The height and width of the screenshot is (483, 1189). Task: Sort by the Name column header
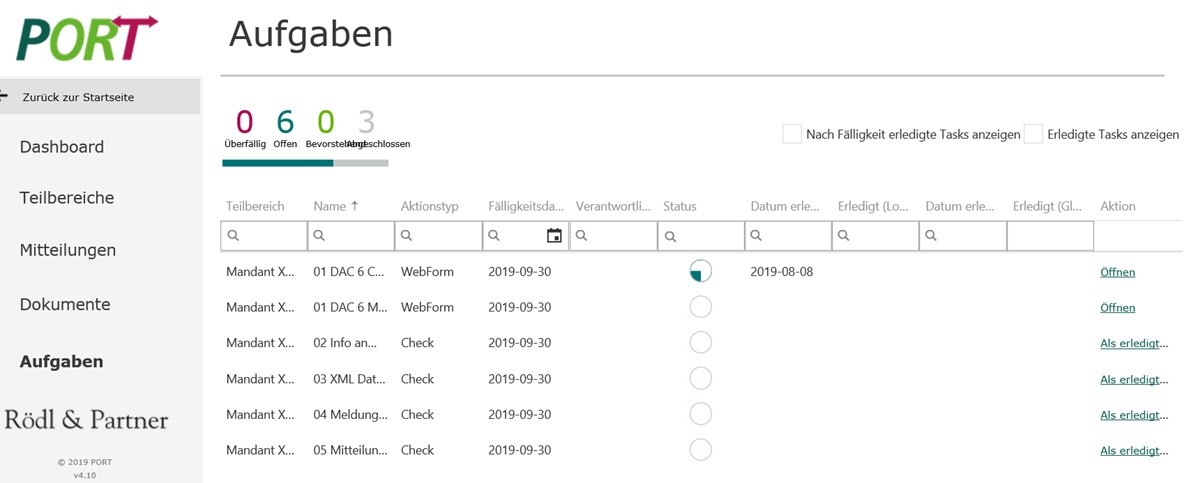[335, 206]
